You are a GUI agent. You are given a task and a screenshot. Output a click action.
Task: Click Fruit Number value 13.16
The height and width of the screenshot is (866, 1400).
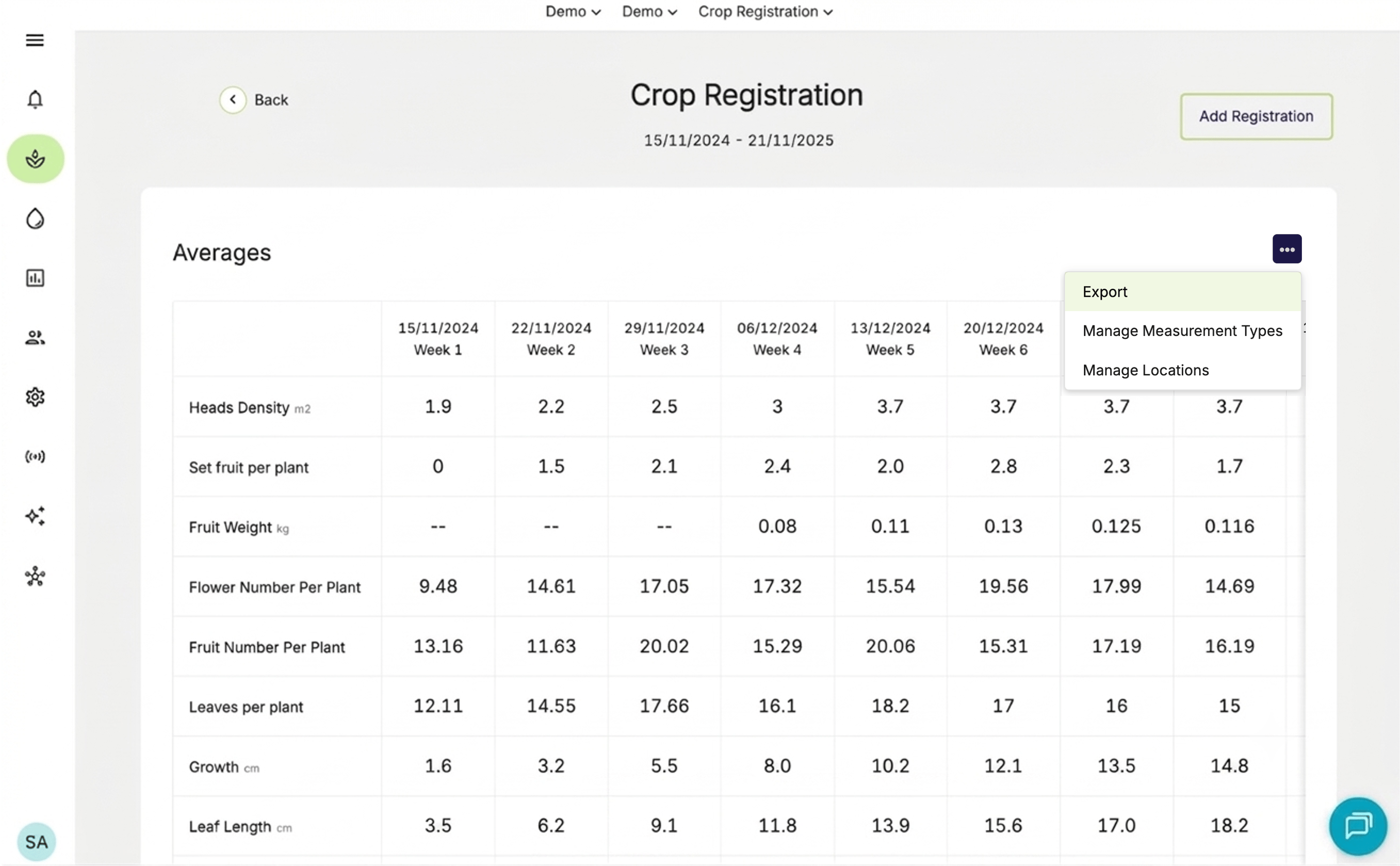[438, 646]
